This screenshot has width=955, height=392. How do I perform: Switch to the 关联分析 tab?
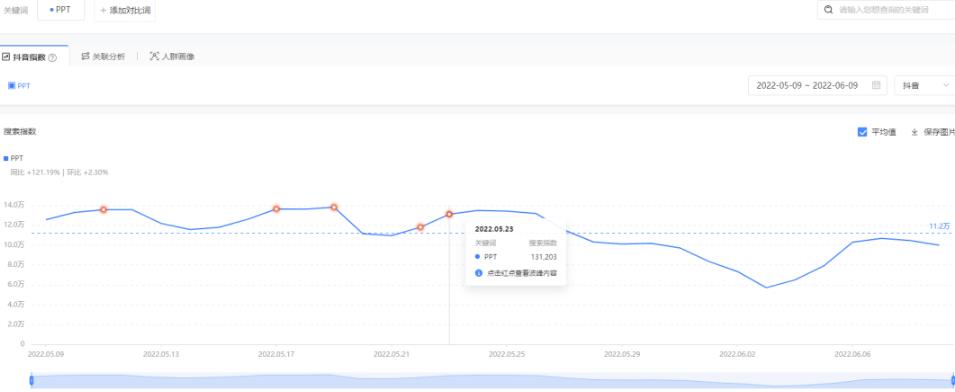103,56
